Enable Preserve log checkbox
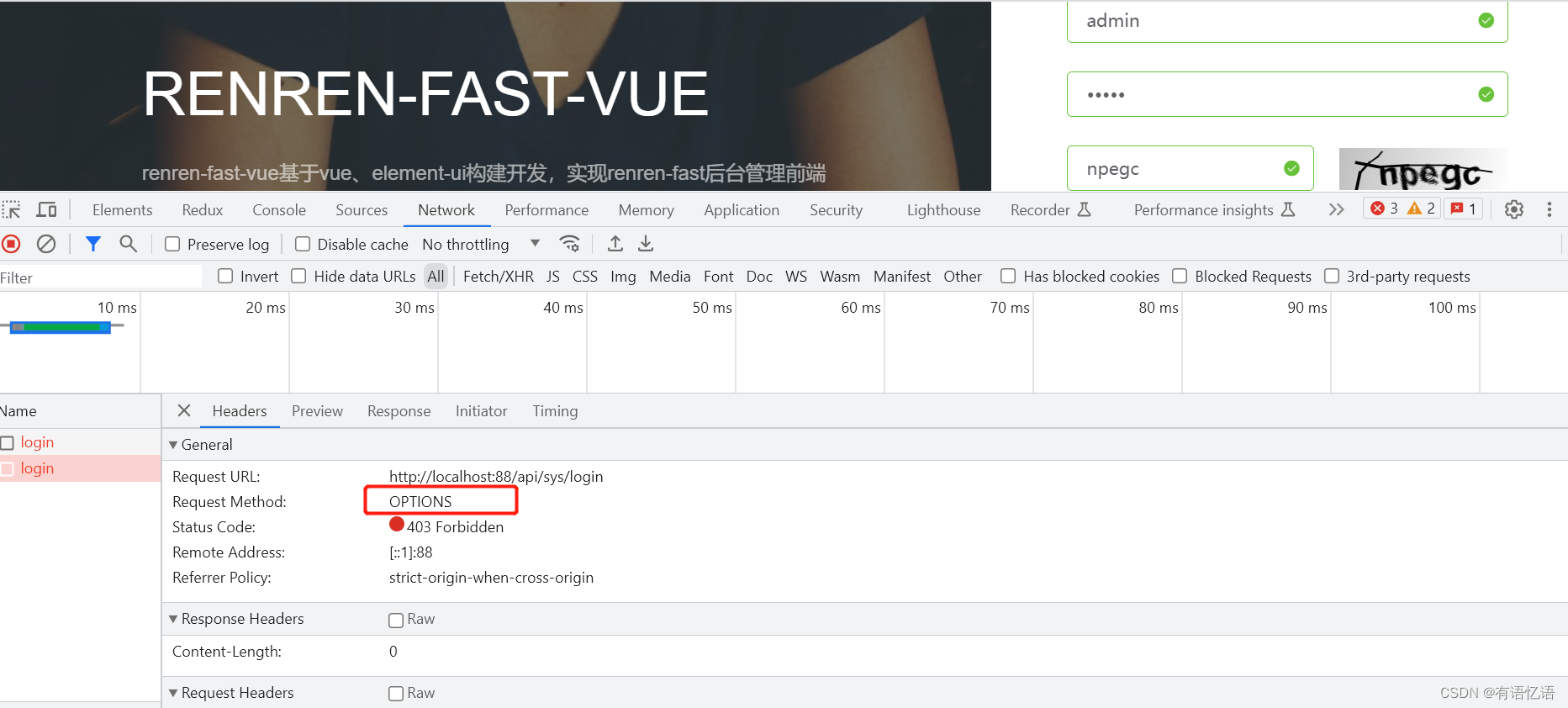Screen dimensions: 1568x708 [x=172, y=244]
